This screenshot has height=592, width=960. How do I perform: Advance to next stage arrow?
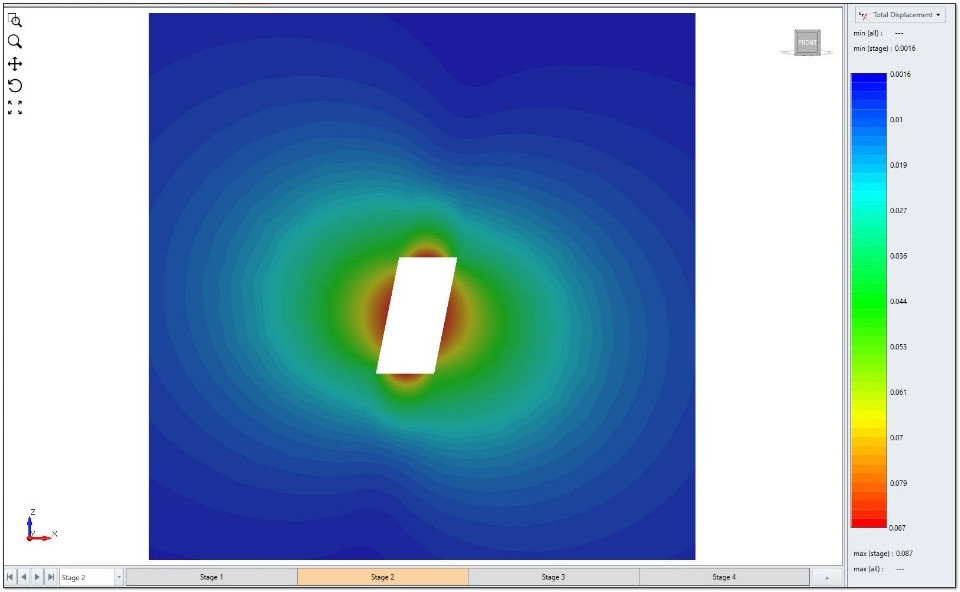38,577
